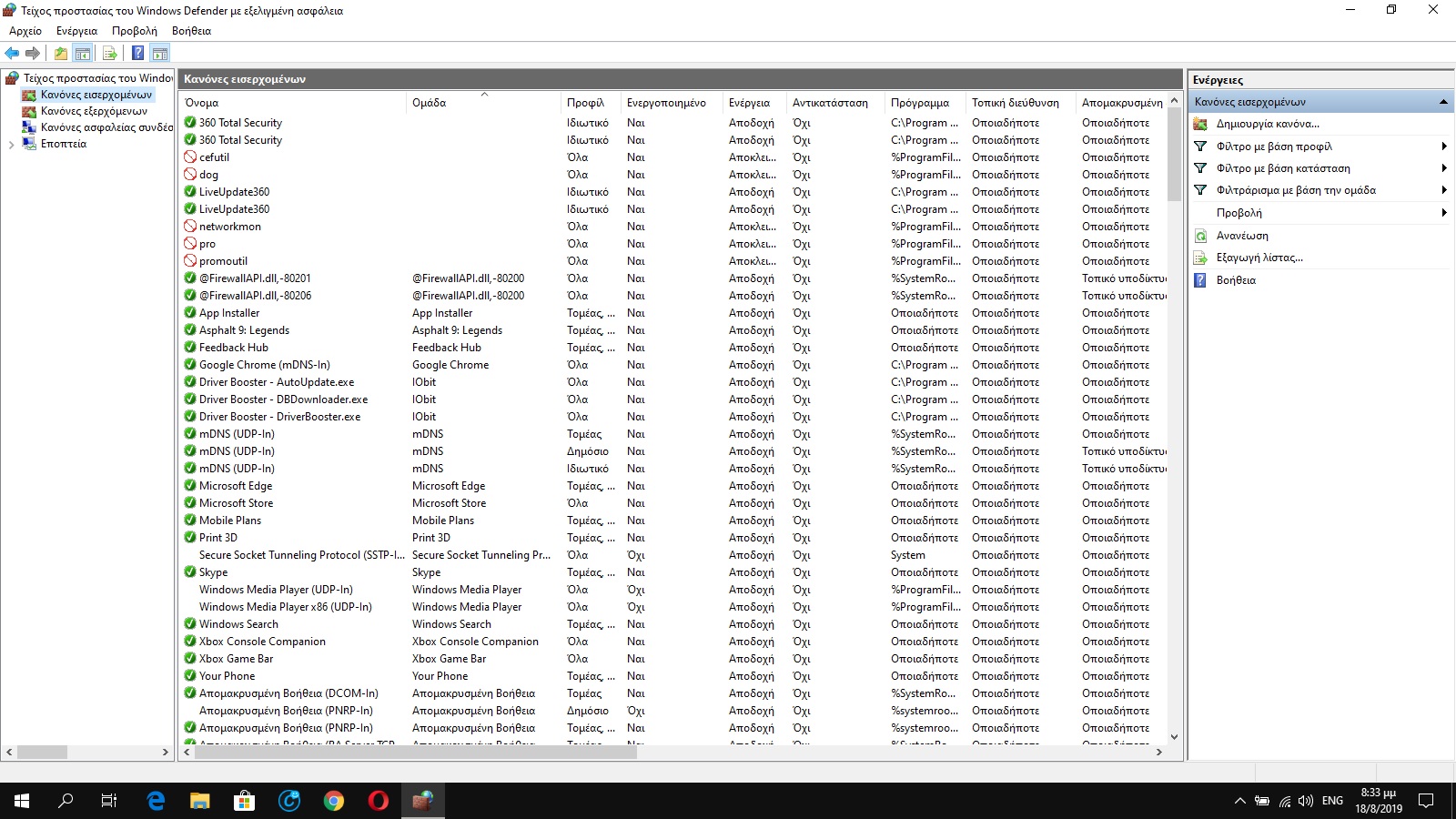This screenshot has width=1456, height=819.
Task: Collapse the Κανόνες εισερχομένων actions section arrow
Action: 1443,102
